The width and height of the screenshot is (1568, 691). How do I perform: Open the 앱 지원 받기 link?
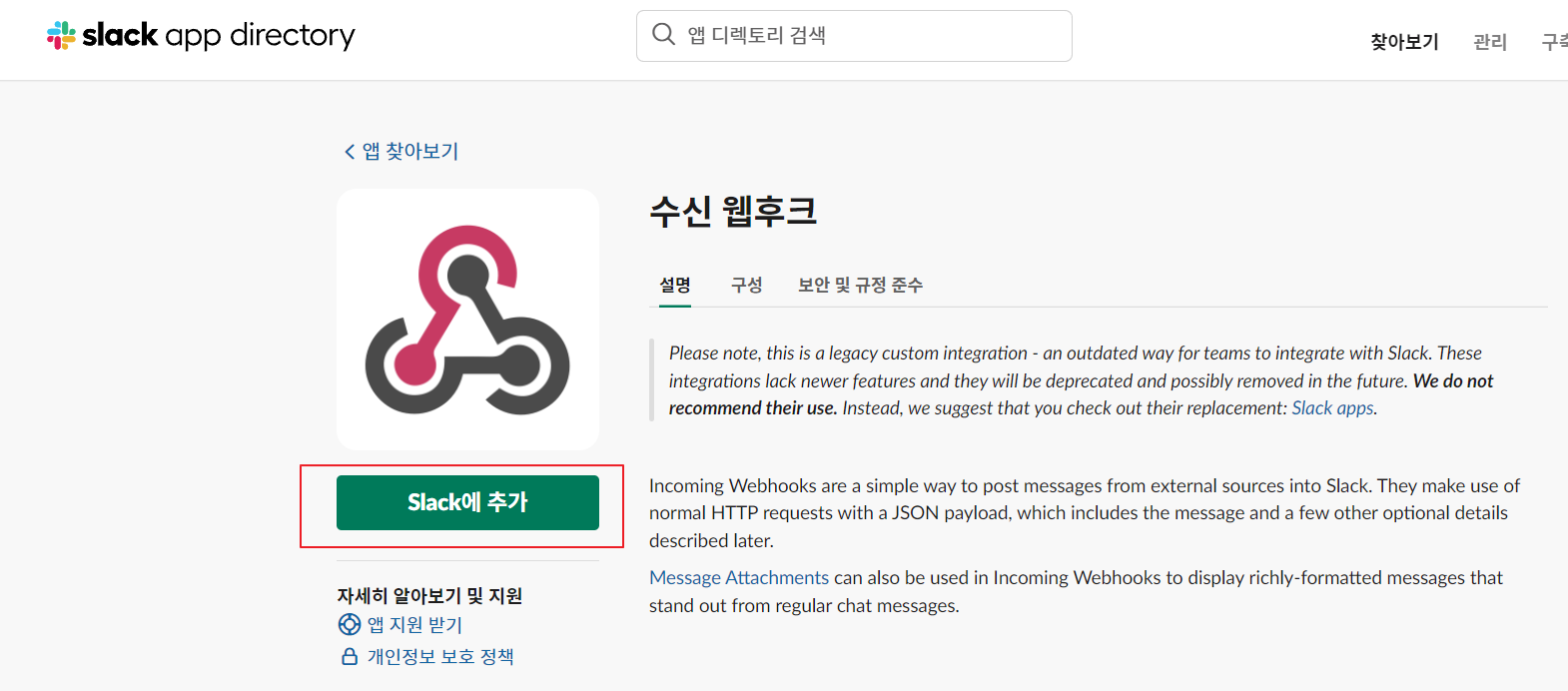[x=414, y=624]
